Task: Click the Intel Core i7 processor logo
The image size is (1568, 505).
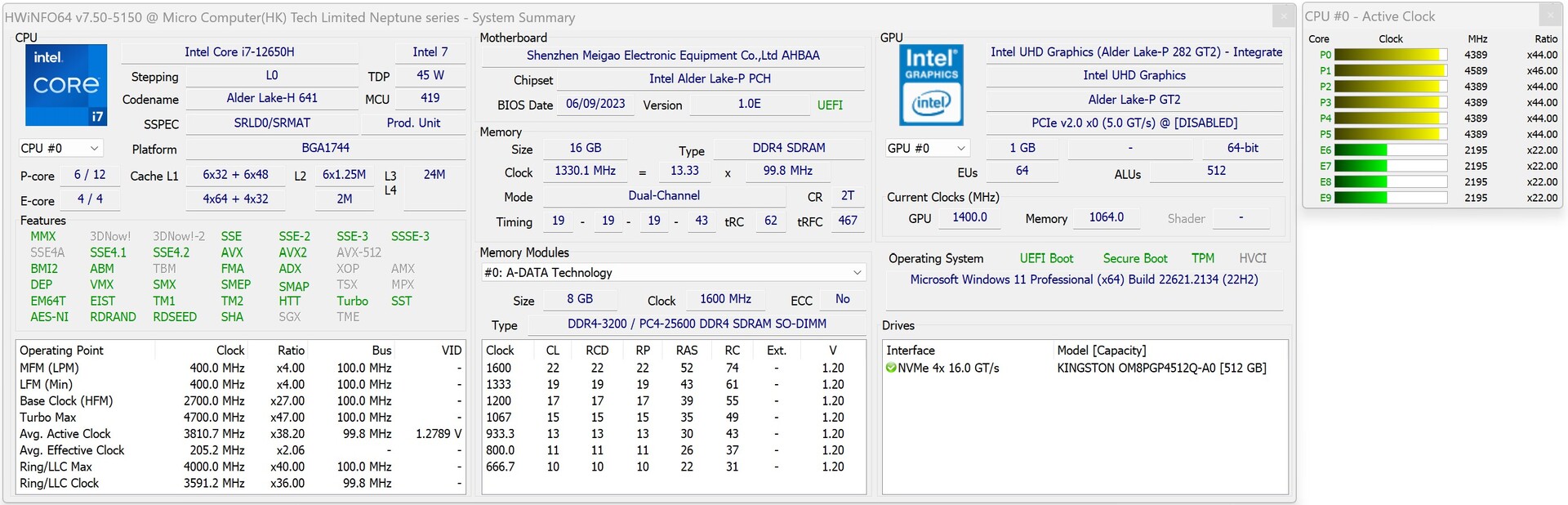Action: click(66, 84)
